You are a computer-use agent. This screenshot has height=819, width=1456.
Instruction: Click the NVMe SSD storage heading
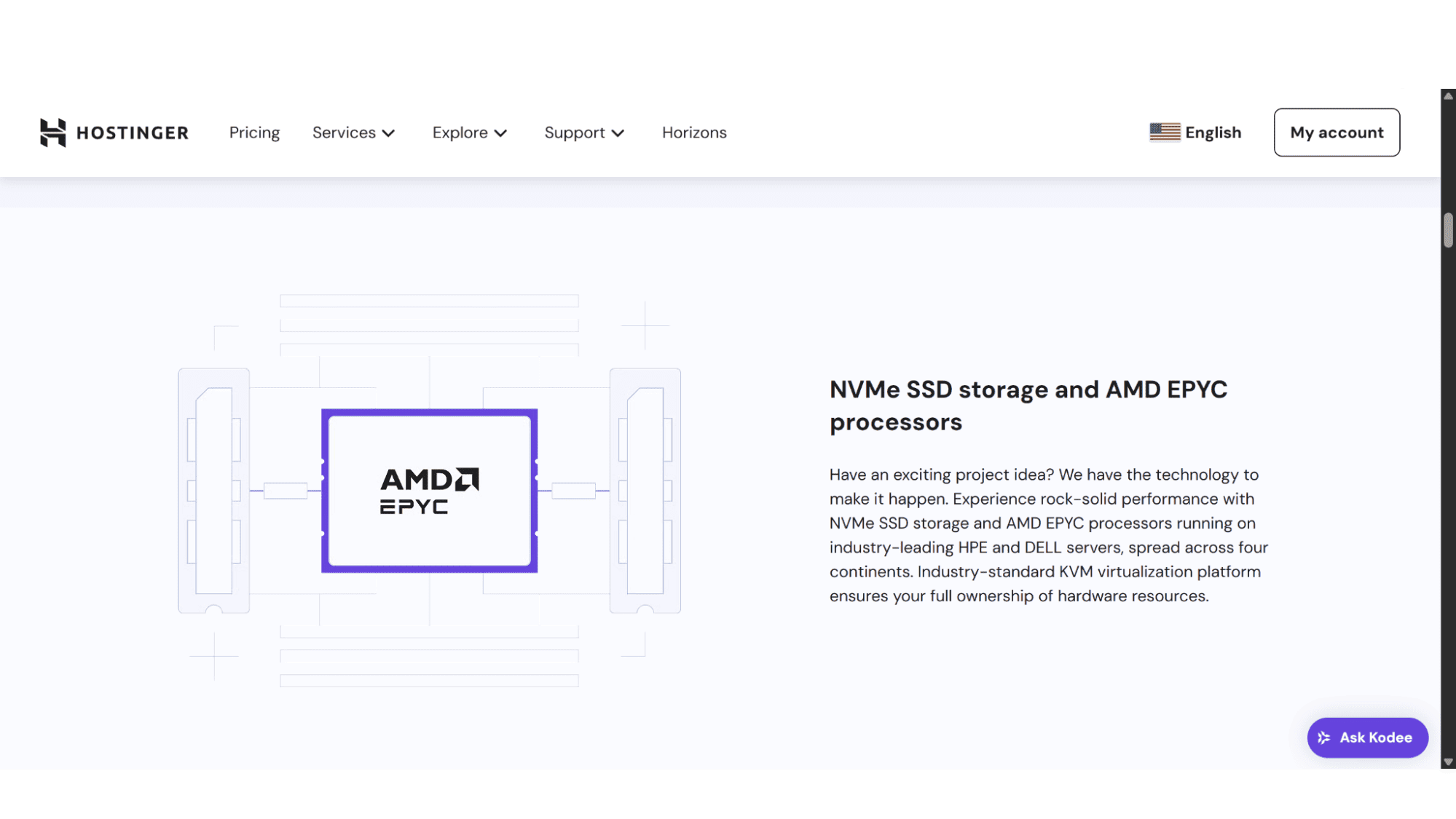pos(1028,405)
